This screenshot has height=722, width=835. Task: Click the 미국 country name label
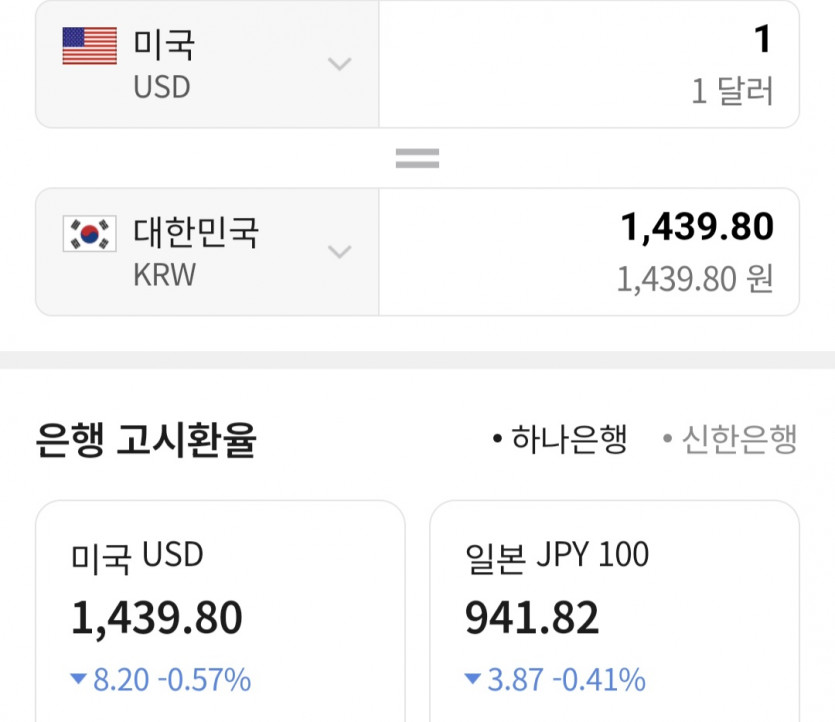(x=164, y=45)
